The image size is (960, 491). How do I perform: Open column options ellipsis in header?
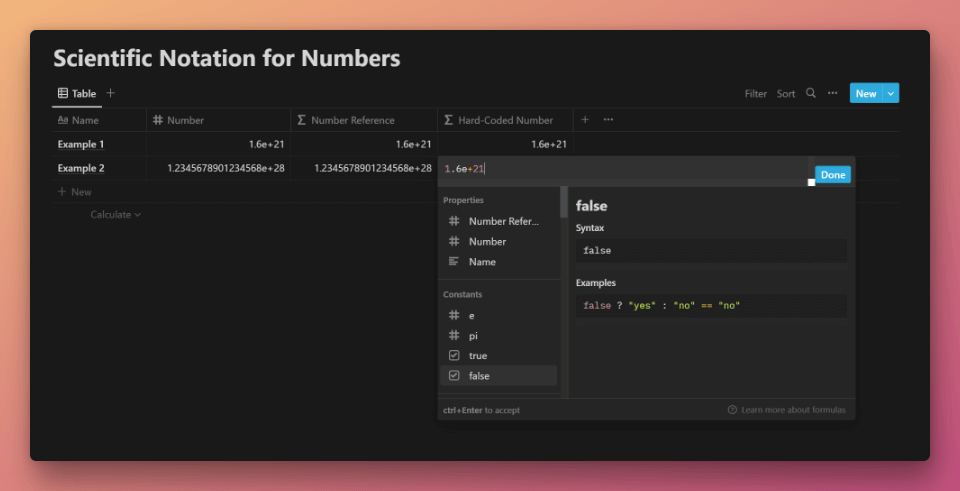[608, 120]
